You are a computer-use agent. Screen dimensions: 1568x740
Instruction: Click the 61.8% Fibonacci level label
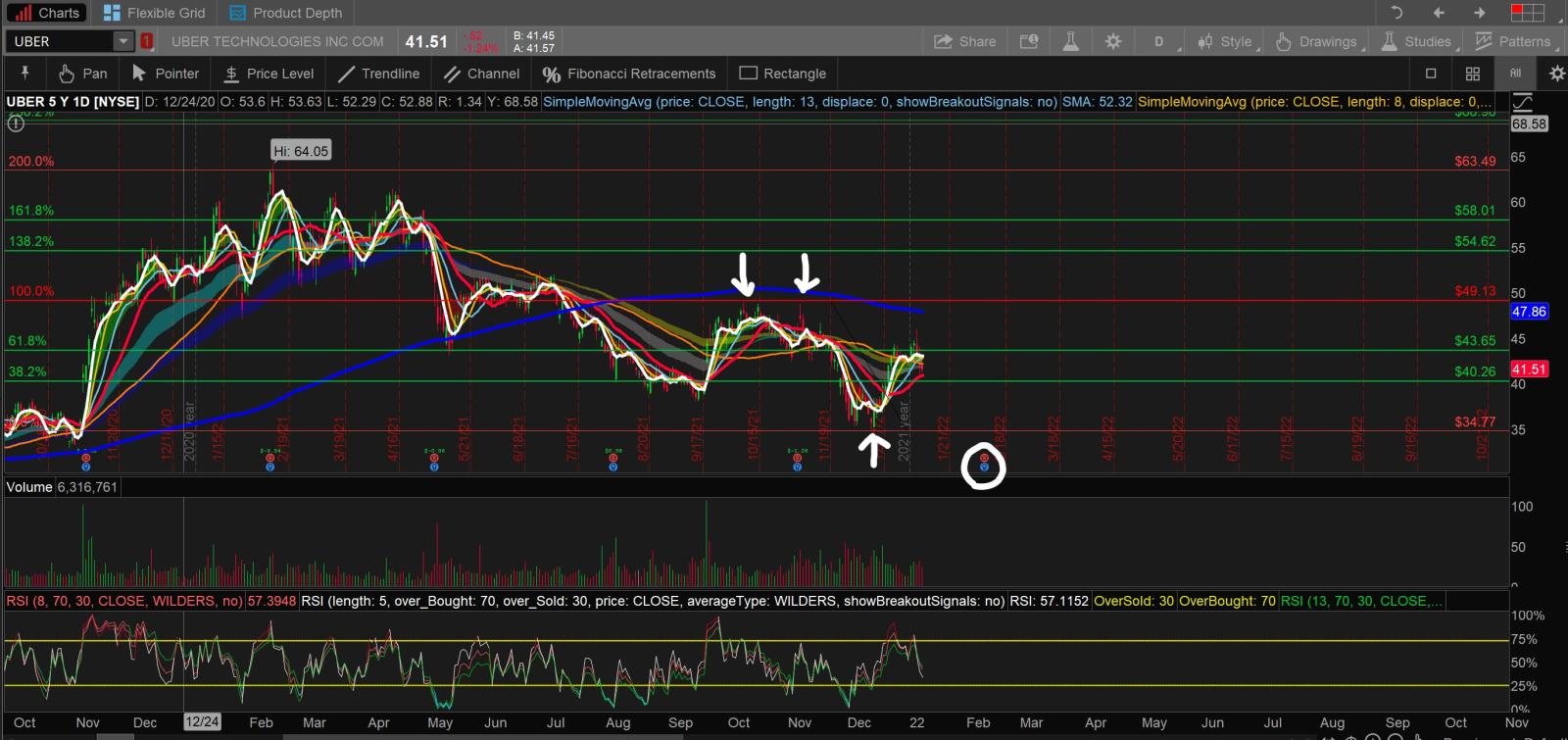pyautogui.click(x=27, y=341)
